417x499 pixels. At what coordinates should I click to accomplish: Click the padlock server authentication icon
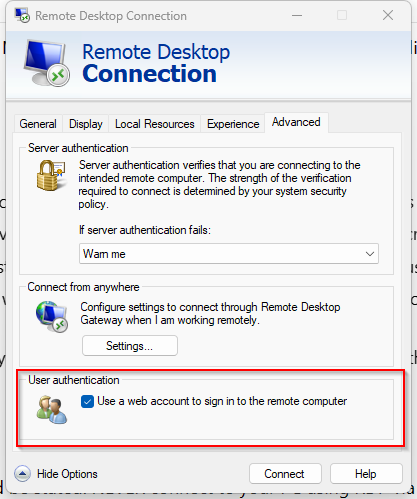51,175
